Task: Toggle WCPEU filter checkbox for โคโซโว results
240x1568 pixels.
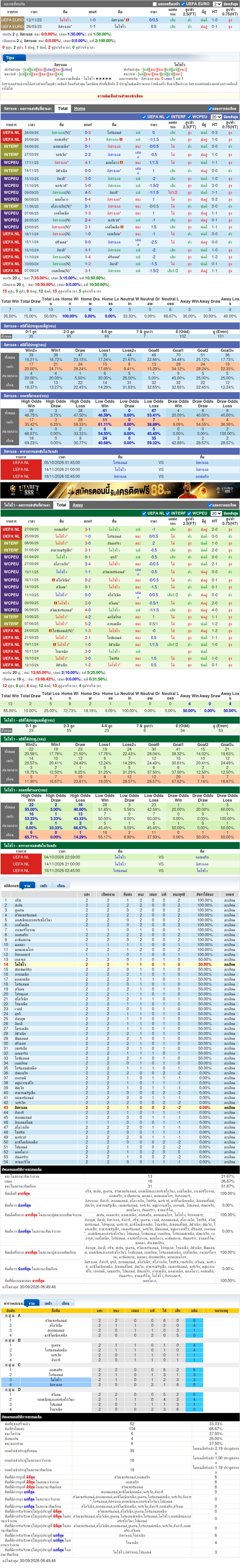Action: coord(190,513)
